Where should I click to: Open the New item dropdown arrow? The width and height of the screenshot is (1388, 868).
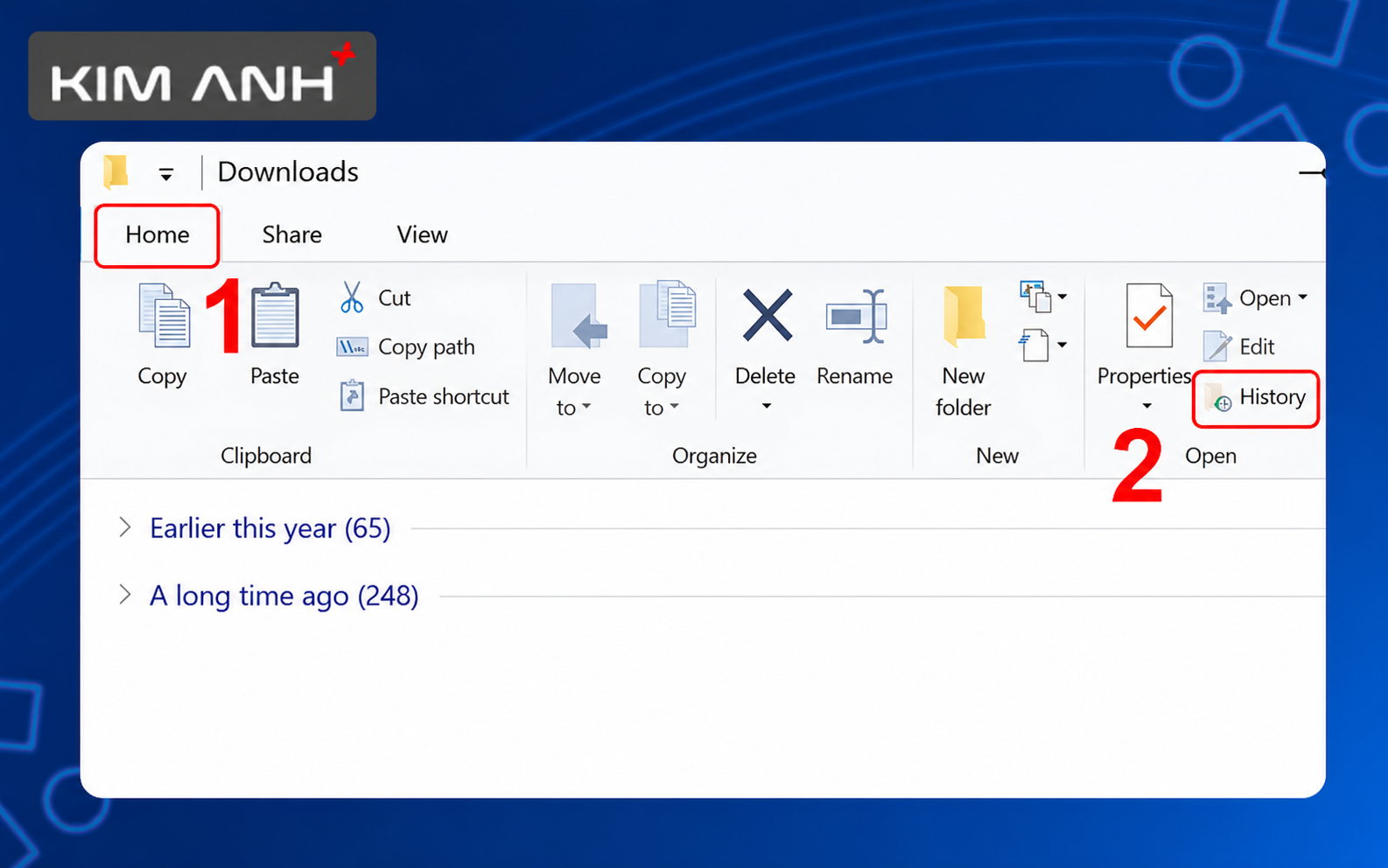[x=1062, y=297]
